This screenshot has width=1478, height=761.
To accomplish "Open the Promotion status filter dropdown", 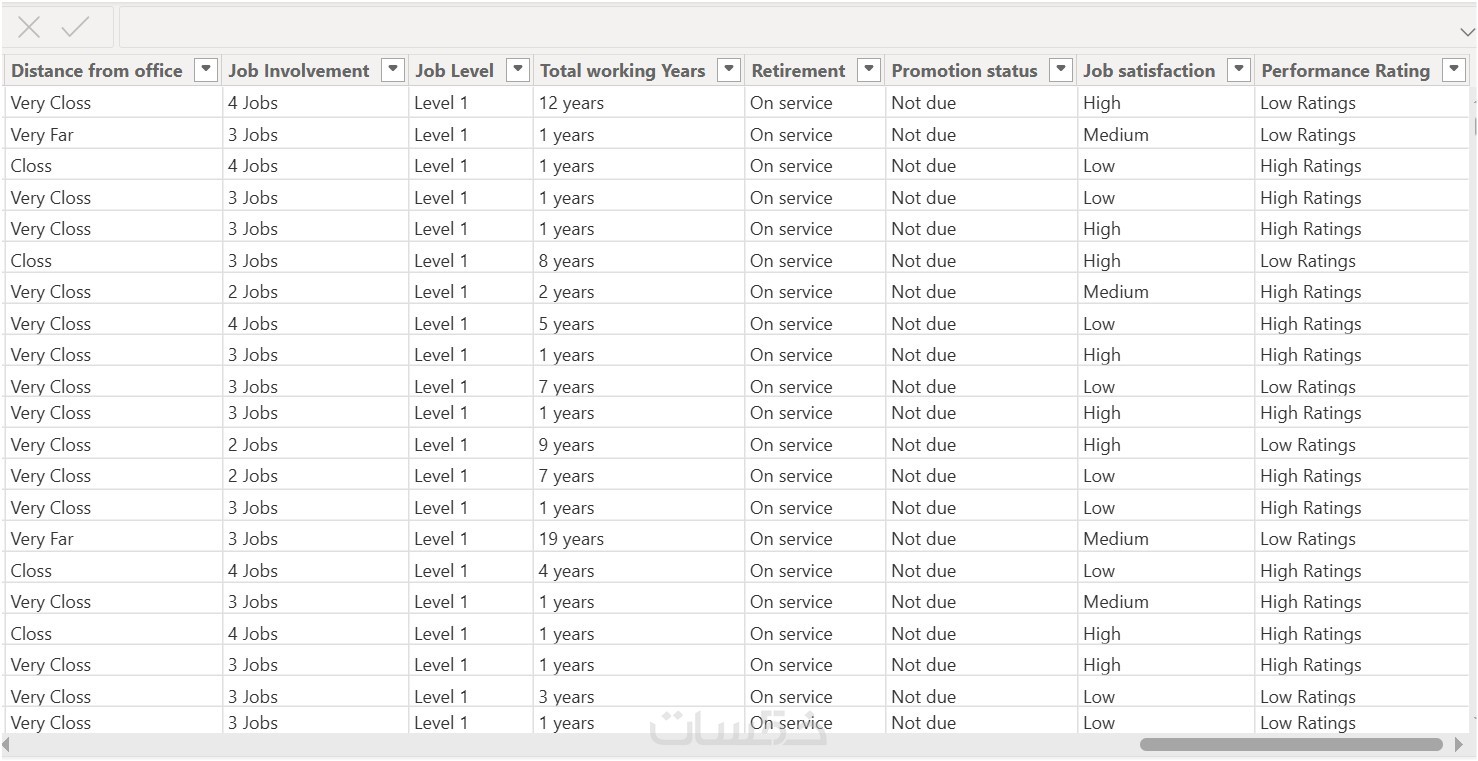I will 1061,70.
